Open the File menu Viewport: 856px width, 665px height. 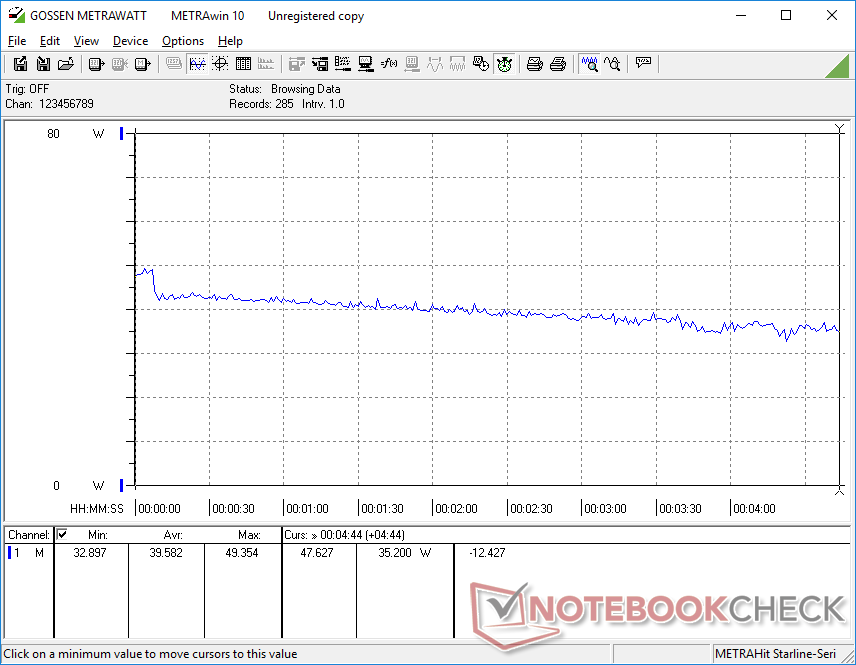[x=17, y=41]
